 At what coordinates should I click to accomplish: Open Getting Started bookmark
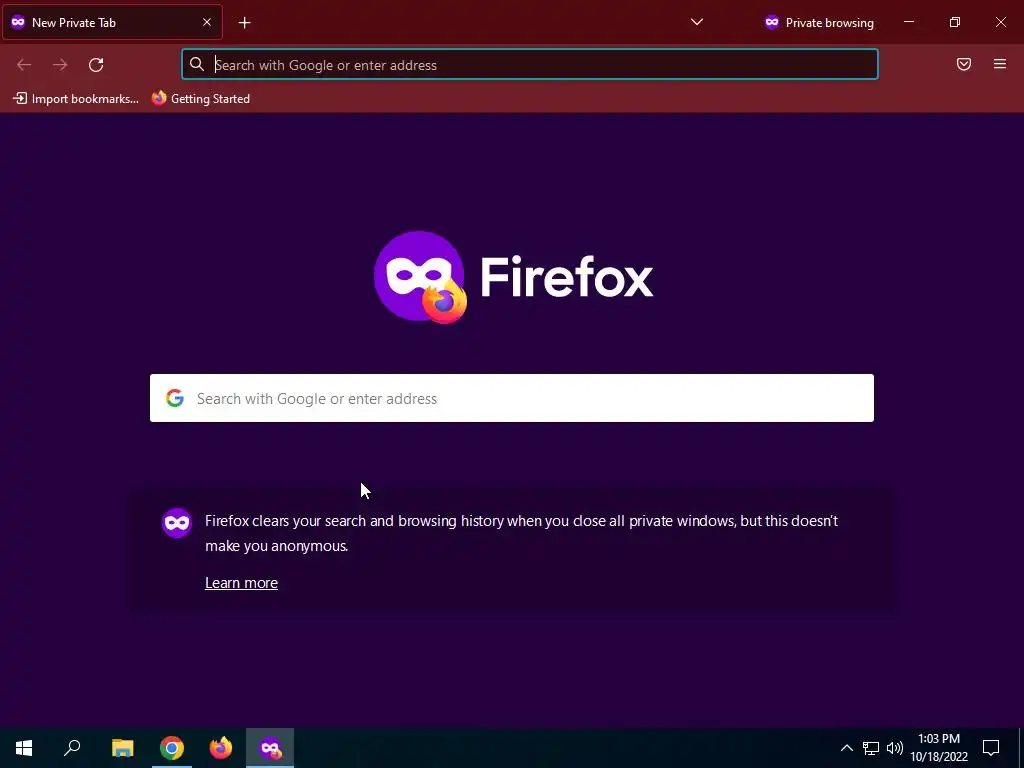[201, 99]
